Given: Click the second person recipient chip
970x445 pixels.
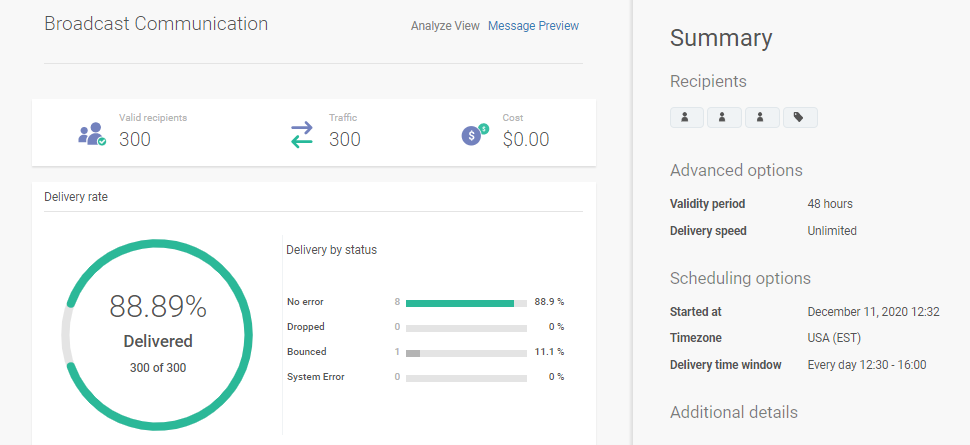Looking at the screenshot, I should pos(724,118).
